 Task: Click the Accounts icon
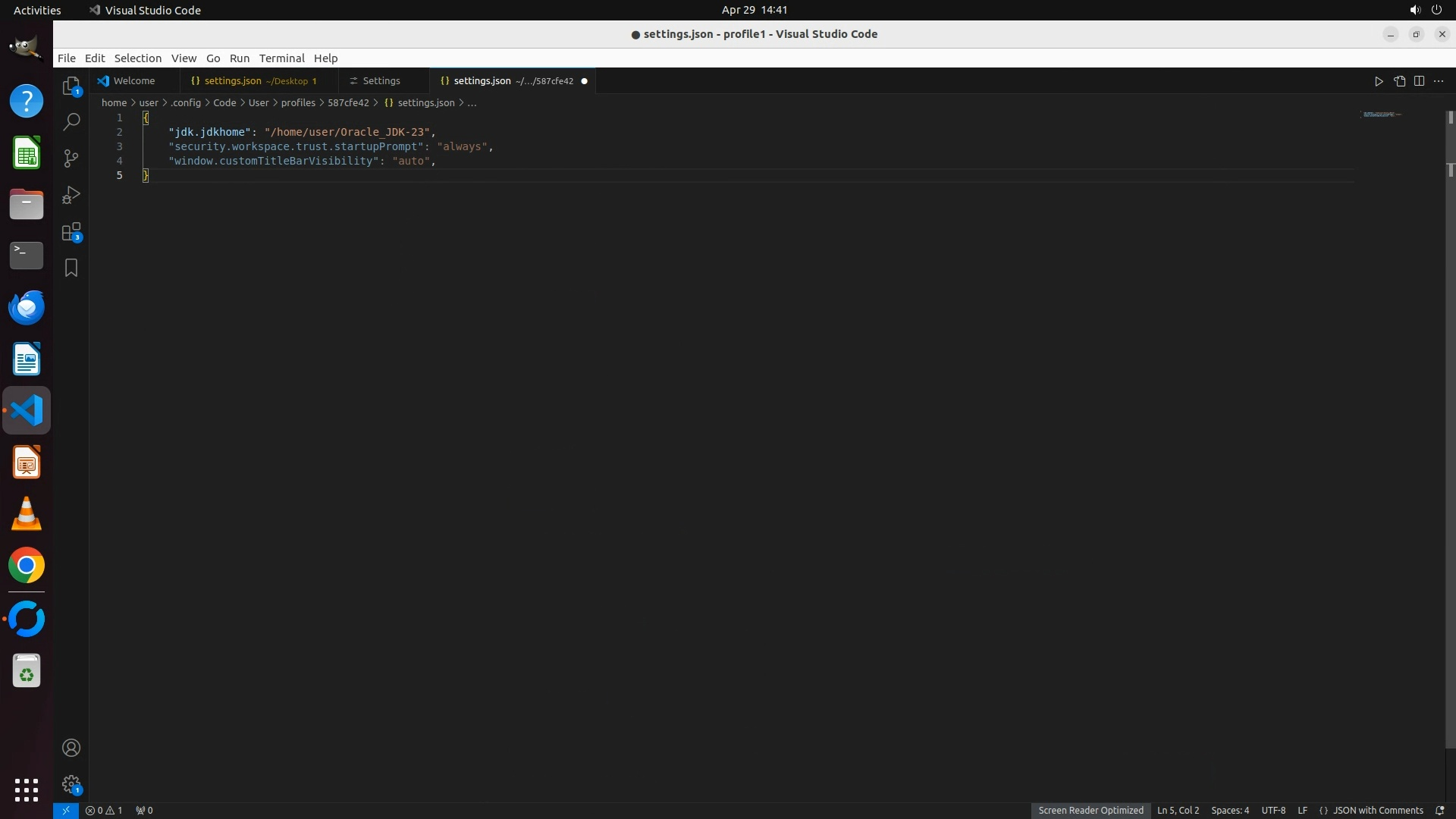71,748
